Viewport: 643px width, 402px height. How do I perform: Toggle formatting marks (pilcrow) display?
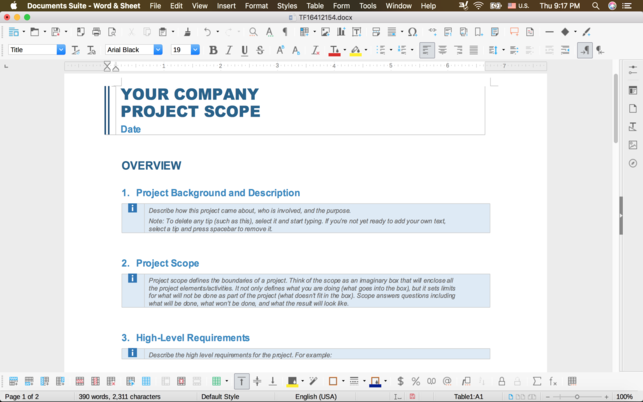tap(285, 32)
